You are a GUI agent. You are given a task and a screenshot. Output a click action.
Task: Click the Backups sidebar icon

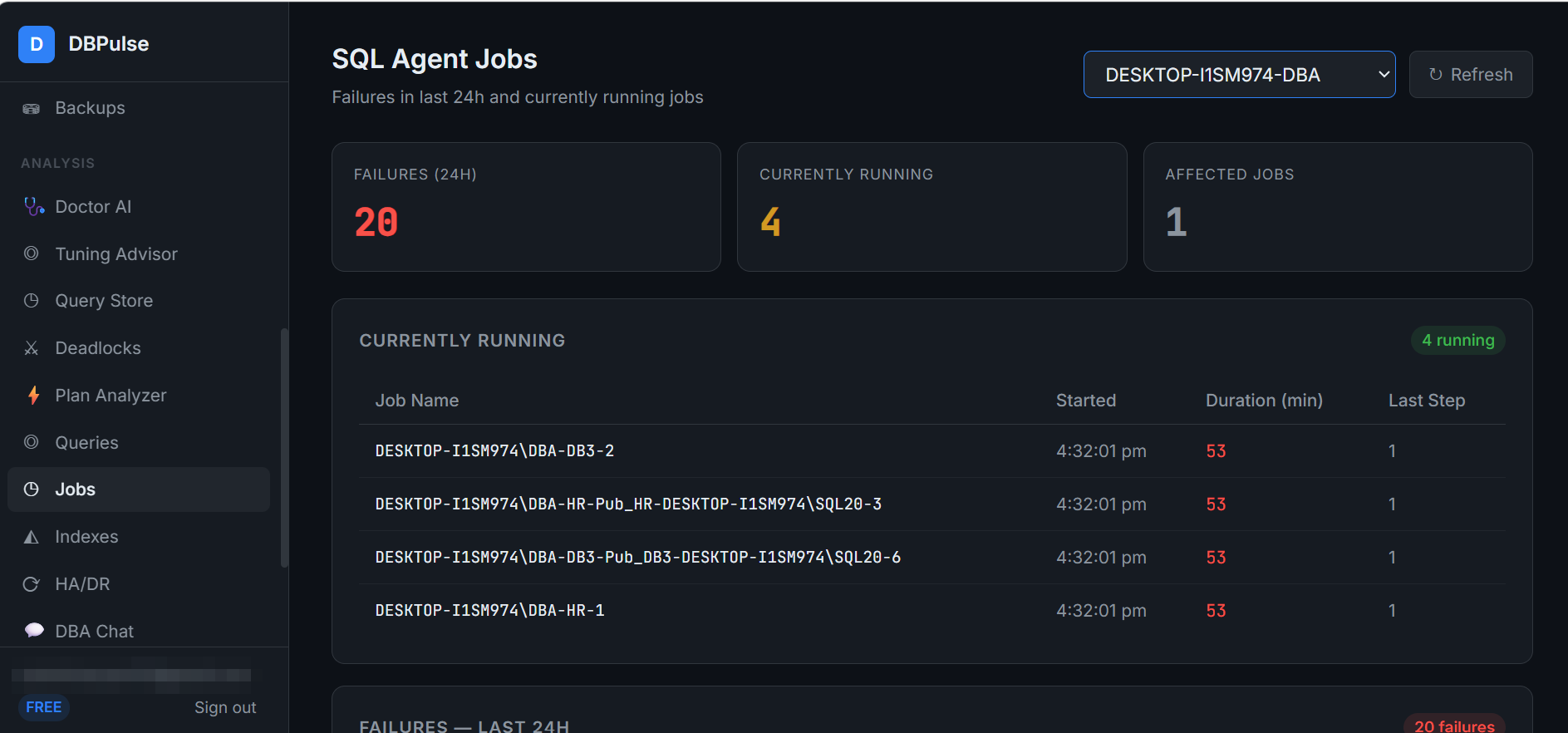click(x=32, y=108)
